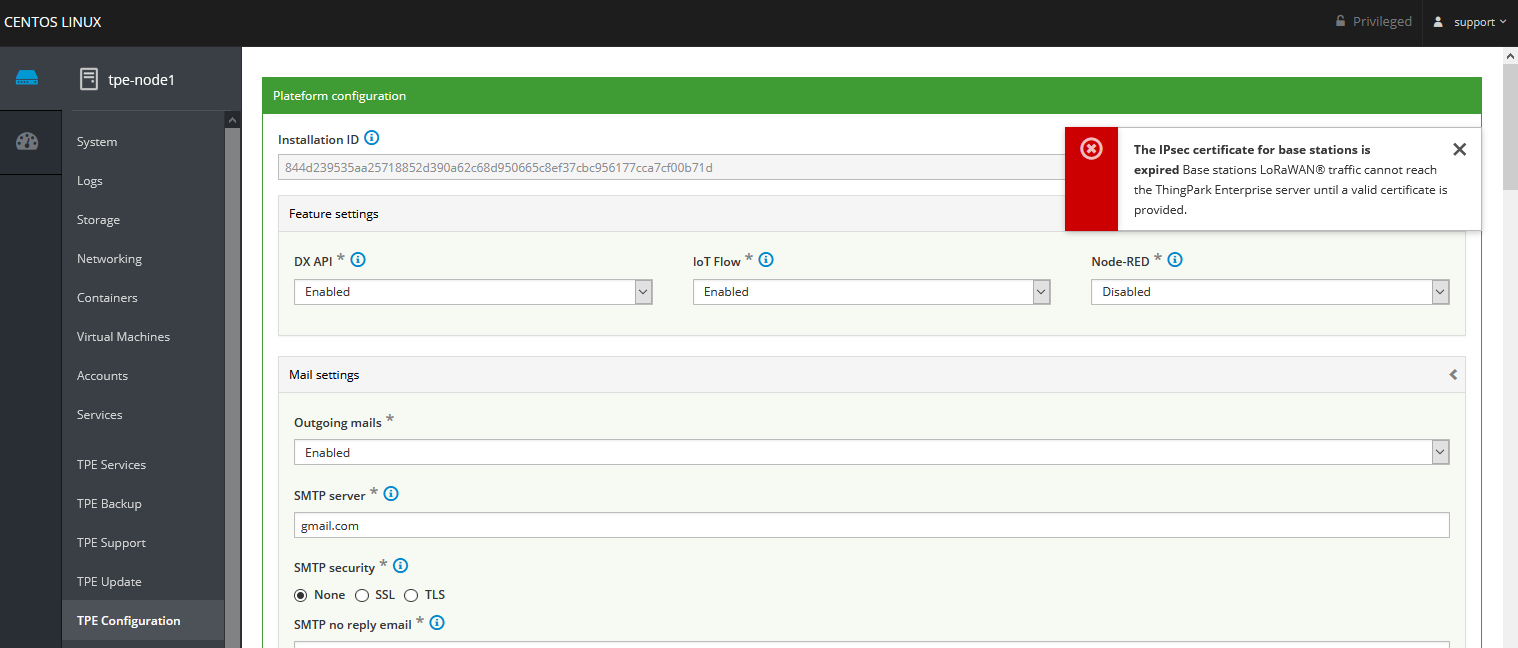Image resolution: width=1518 pixels, height=648 pixels.
Task: Click the SMTP server info icon
Action: (391, 494)
